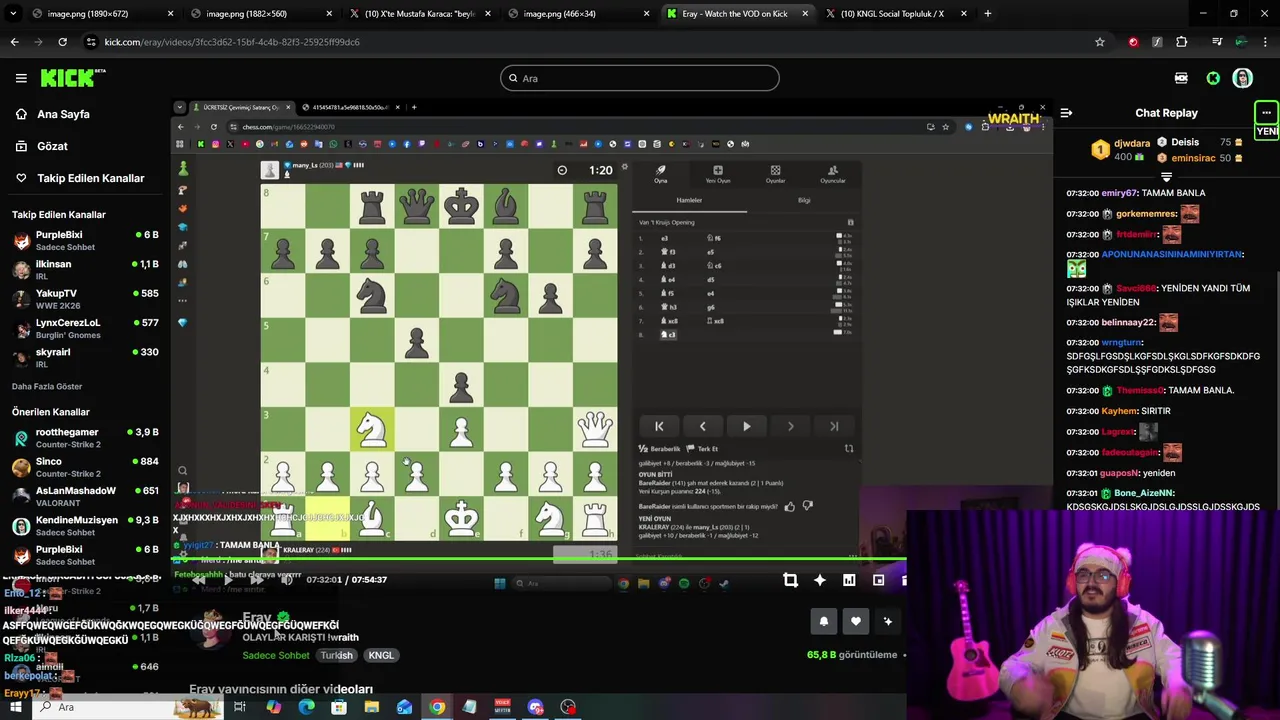This screenshot has width=1280, height=720.
Task: Go back in browser history
Action: (x=14, y=42)
